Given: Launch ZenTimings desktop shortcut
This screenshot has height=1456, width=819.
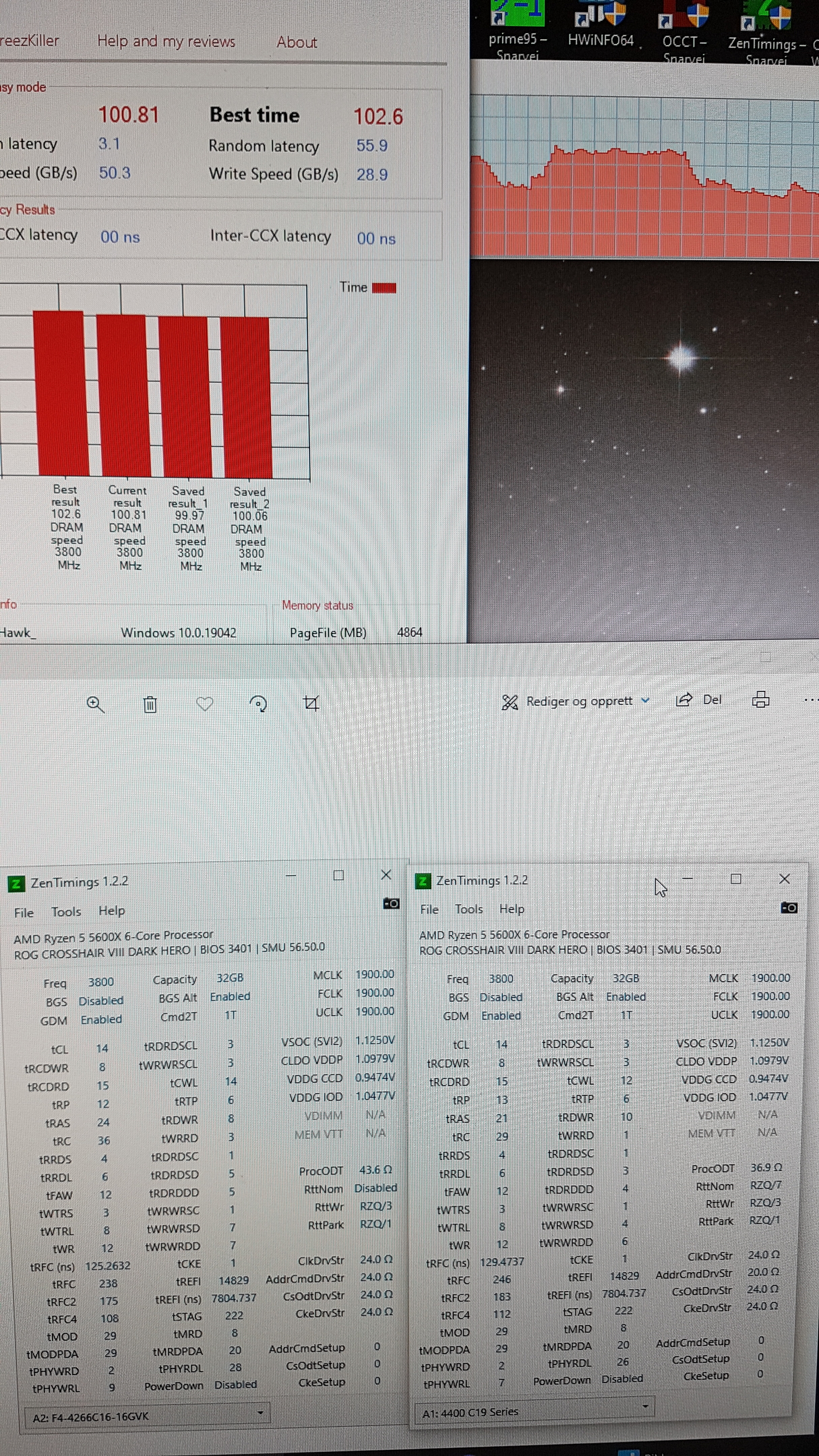Looking at the screenshot, I should (766, 33).
